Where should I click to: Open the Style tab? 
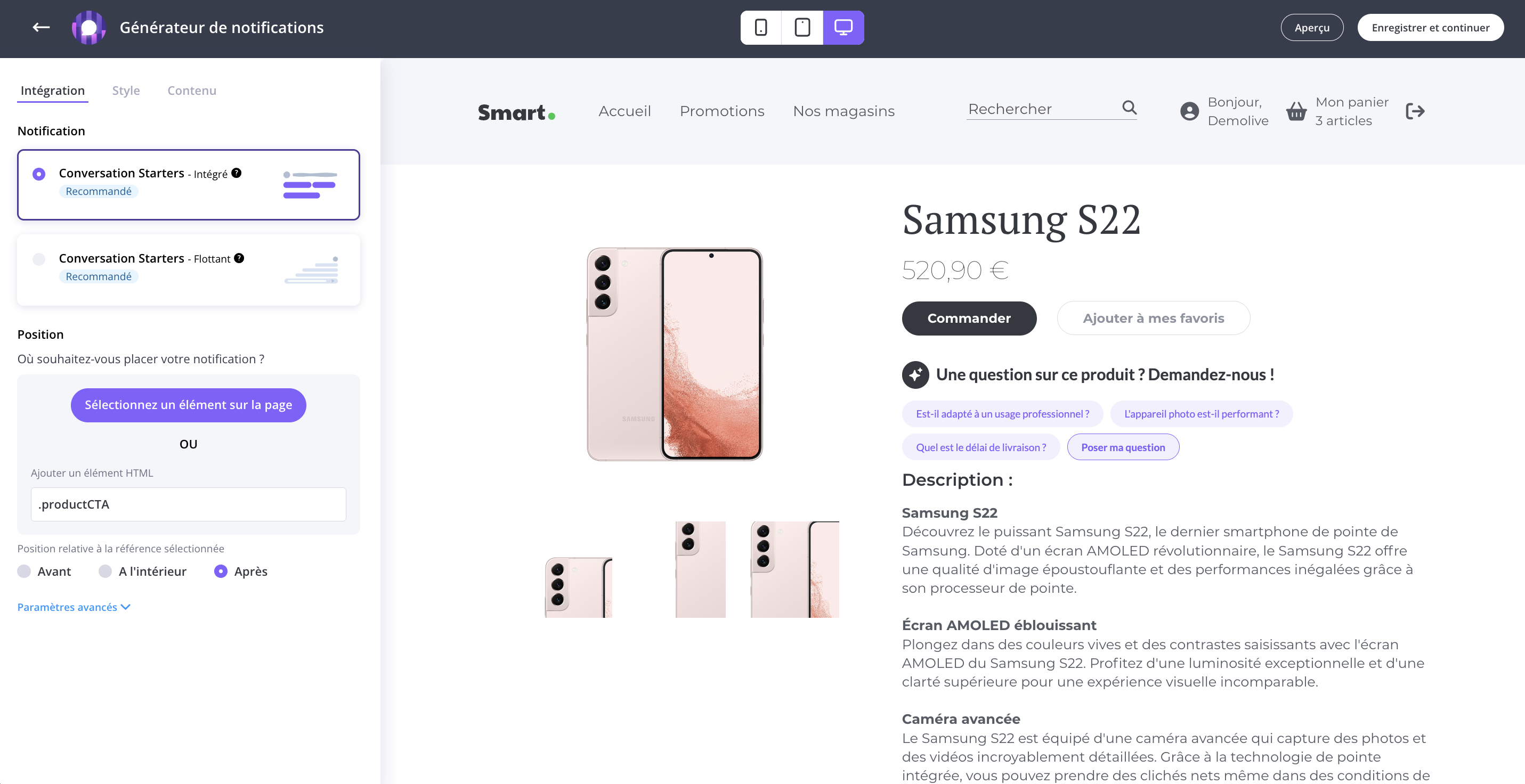[x=126, y=91]
